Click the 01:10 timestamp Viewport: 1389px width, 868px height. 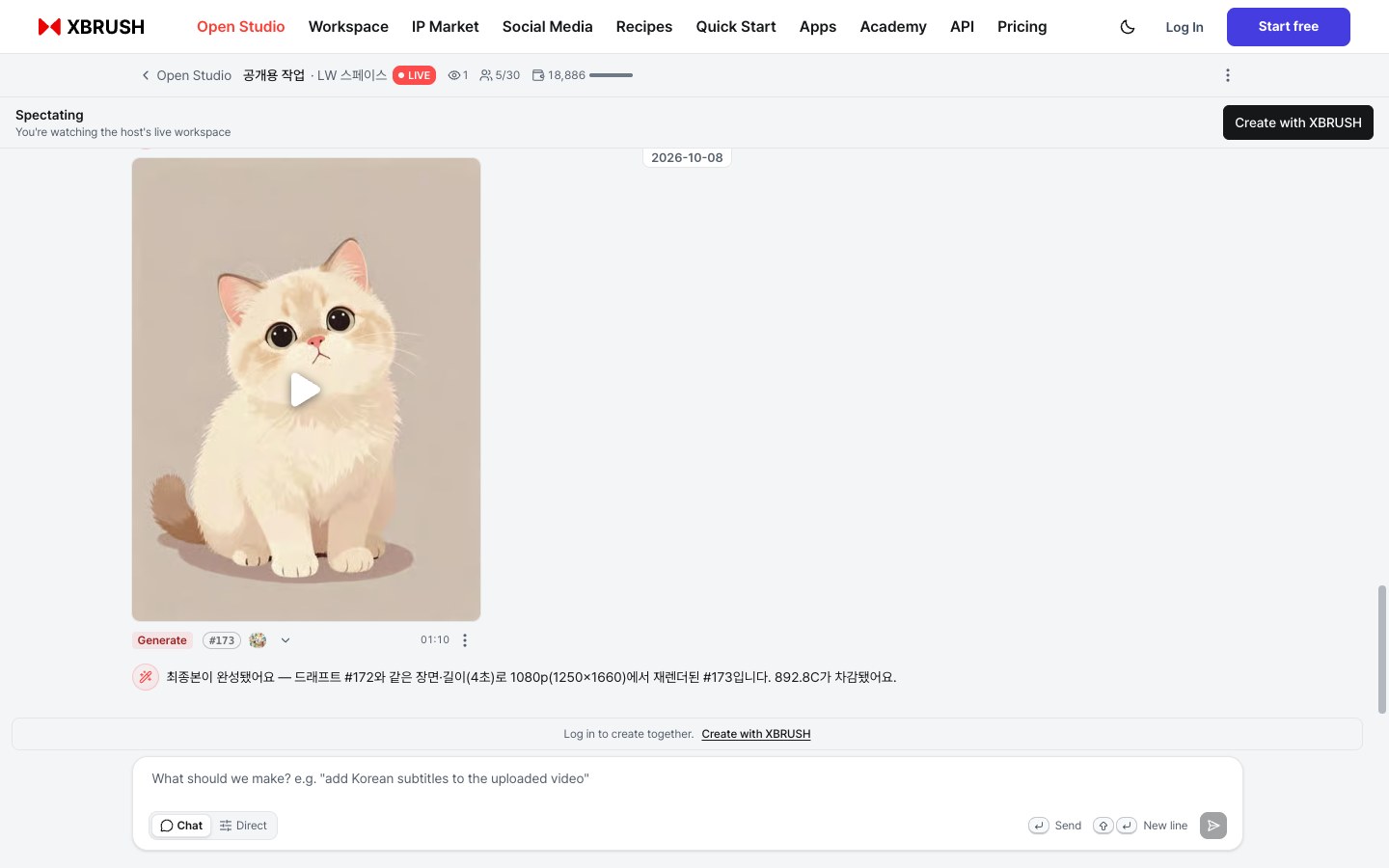435,640
